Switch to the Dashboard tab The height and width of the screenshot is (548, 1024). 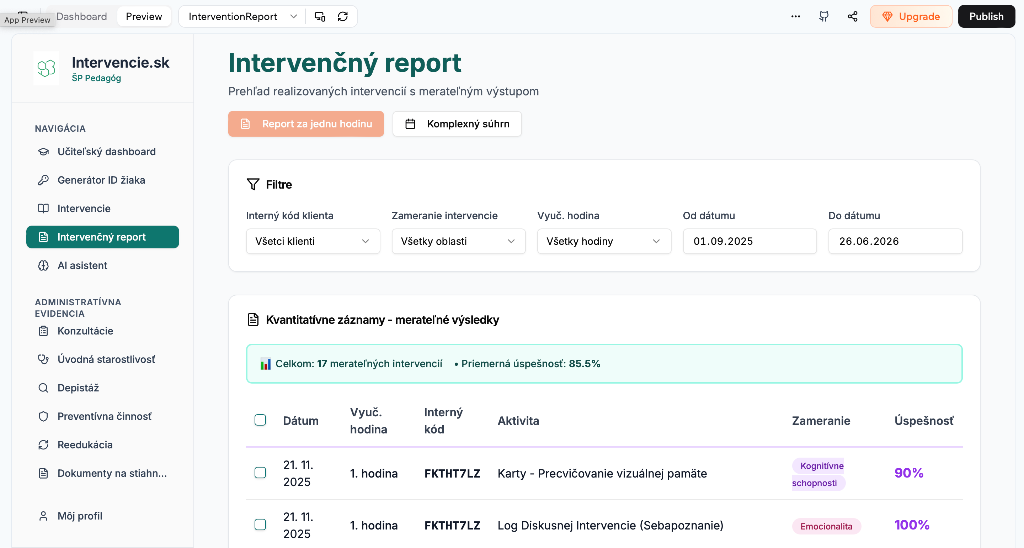[x=82, y=16]
